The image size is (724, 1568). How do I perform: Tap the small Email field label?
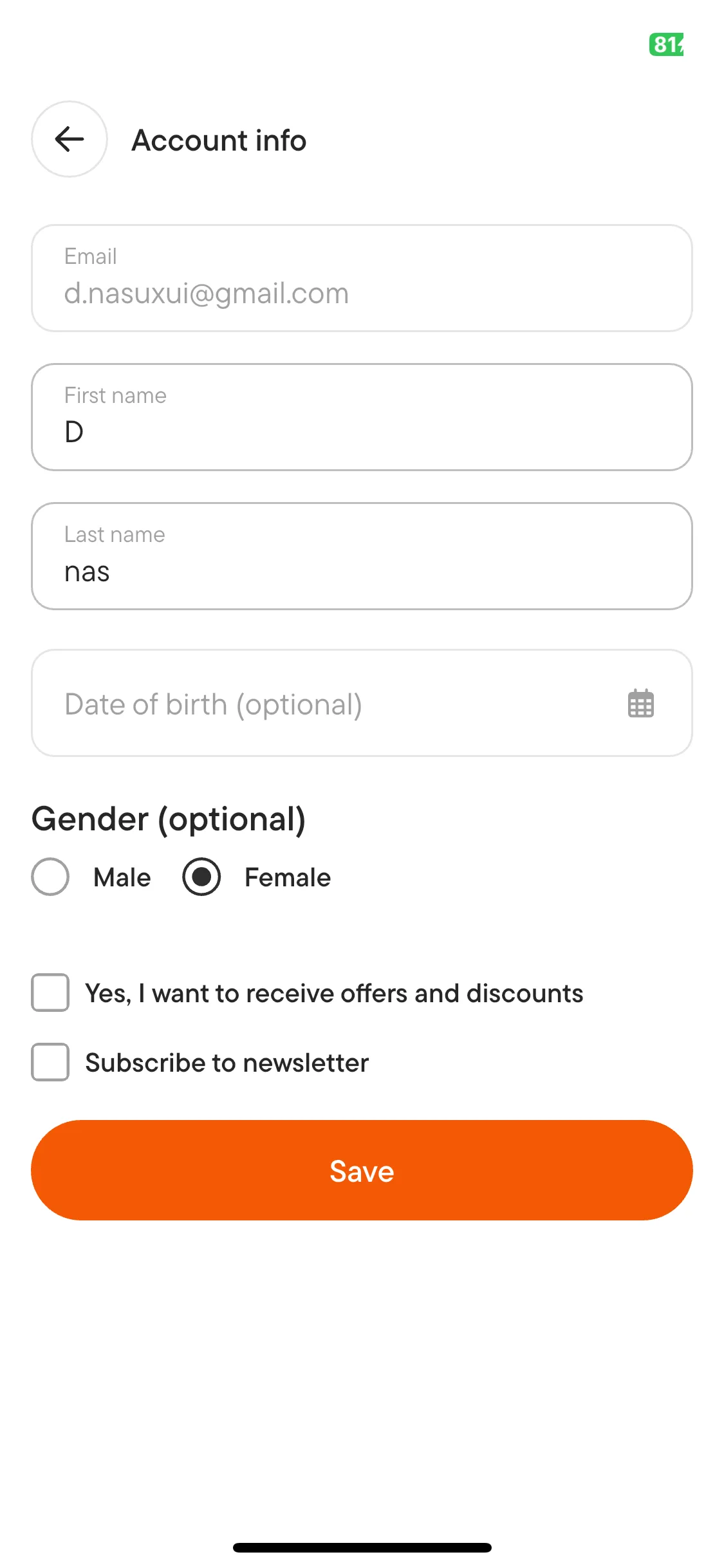pyautogui.click(x=90, y=256)
